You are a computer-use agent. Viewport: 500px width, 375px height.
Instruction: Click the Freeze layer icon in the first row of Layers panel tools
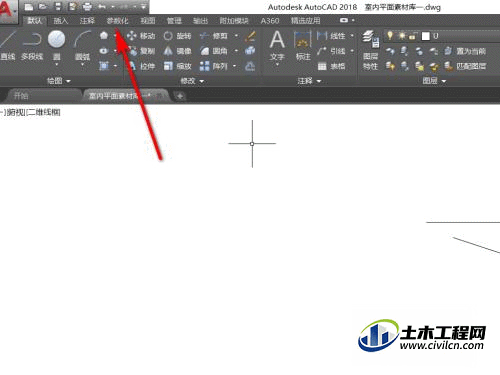(x=419, y=51)
